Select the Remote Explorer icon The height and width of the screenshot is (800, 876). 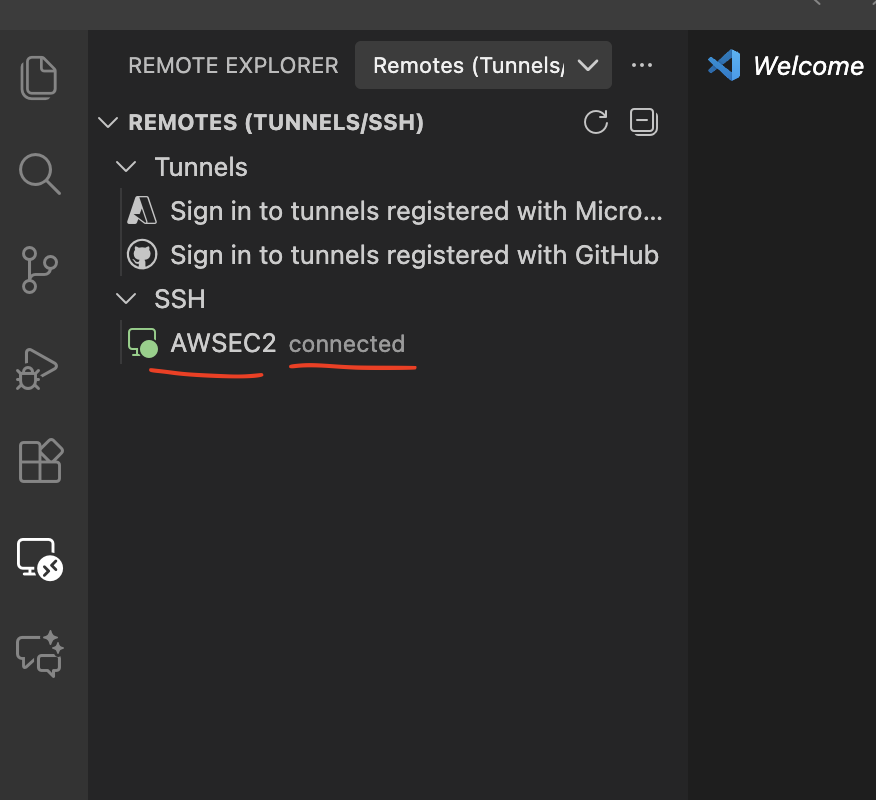click(x=39, y=561)
